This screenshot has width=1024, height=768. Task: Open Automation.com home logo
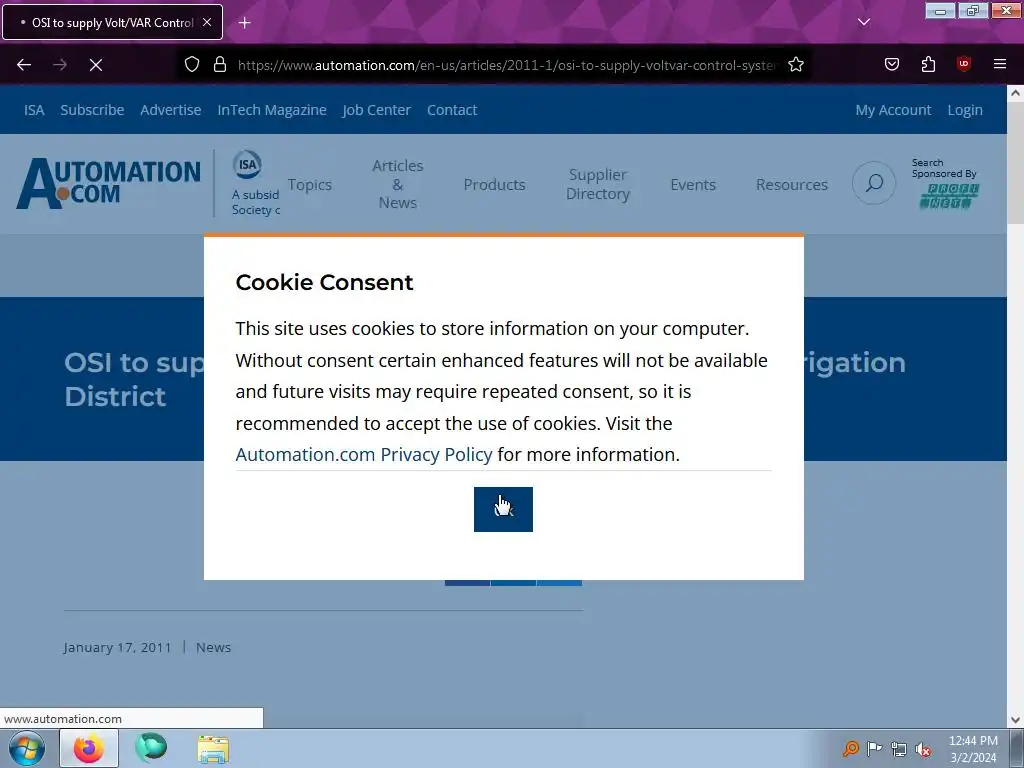coord(108,183)
